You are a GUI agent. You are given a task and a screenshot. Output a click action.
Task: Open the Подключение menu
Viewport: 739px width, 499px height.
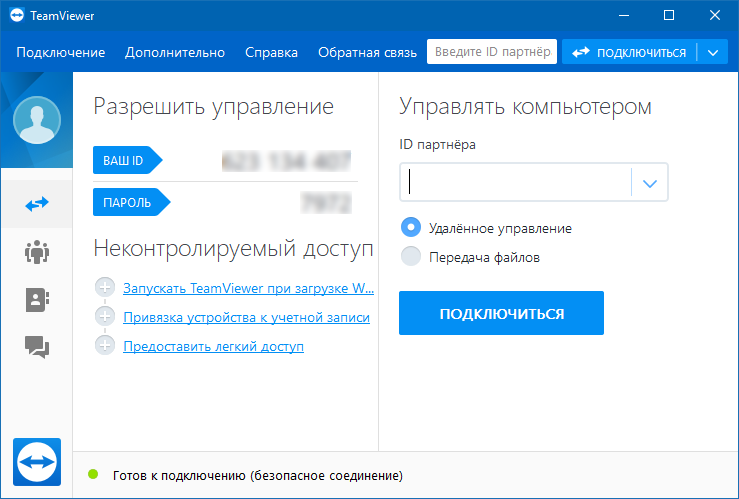pyautogui.click(x=60, y=52)
